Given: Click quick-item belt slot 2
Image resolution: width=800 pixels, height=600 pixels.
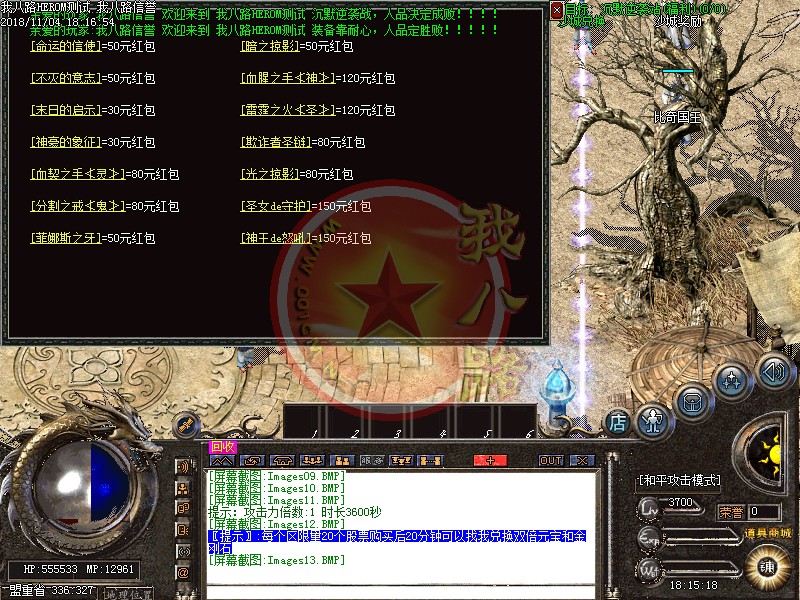Looking at the screenshot, I should point(346,422).
